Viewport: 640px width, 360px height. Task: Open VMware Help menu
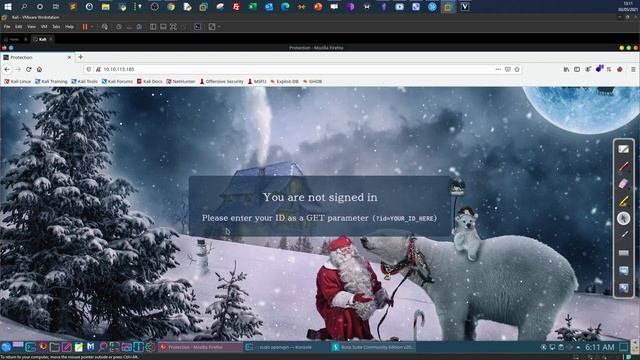(69, 27)
